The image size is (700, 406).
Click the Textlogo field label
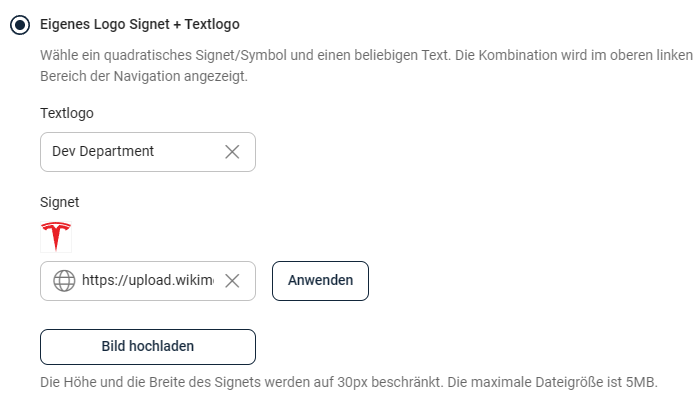pos(67,113)
